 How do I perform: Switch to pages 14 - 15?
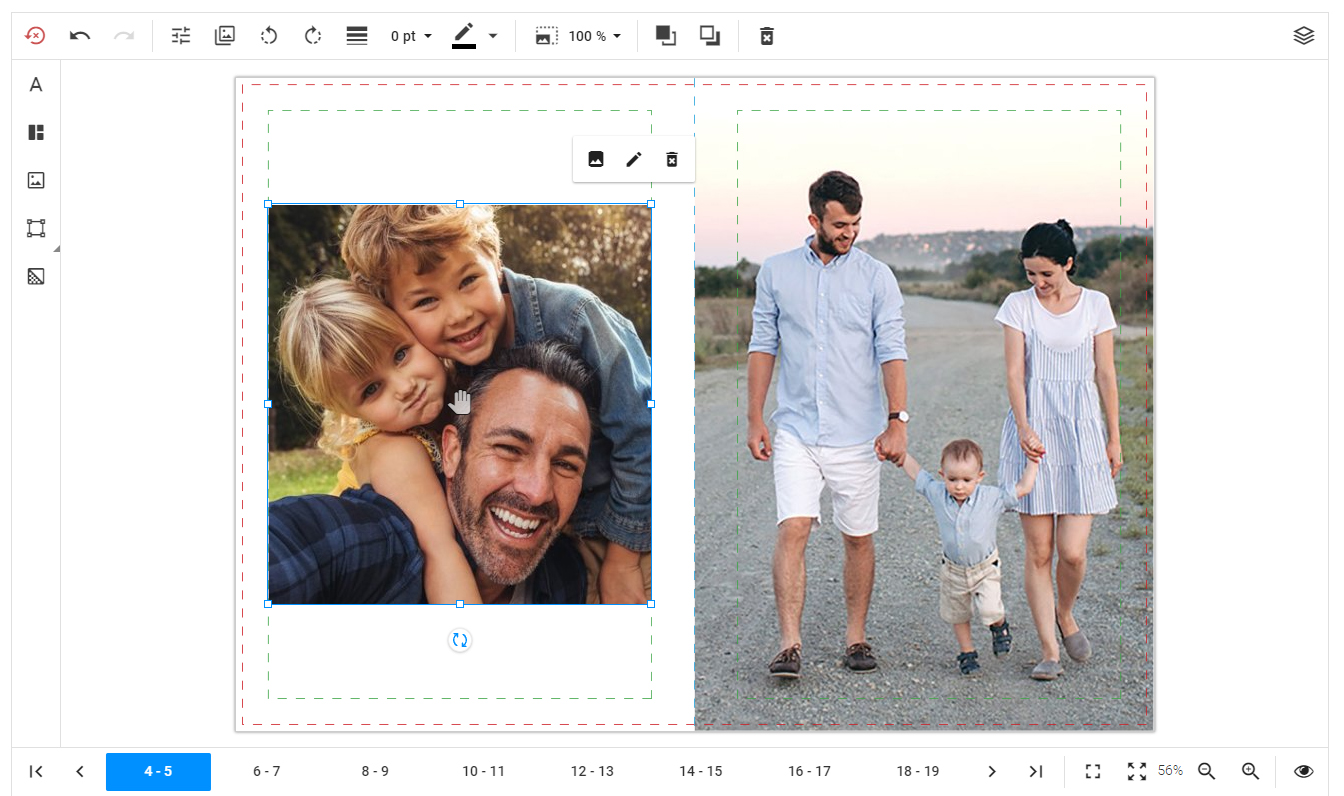tap(701, 771)
